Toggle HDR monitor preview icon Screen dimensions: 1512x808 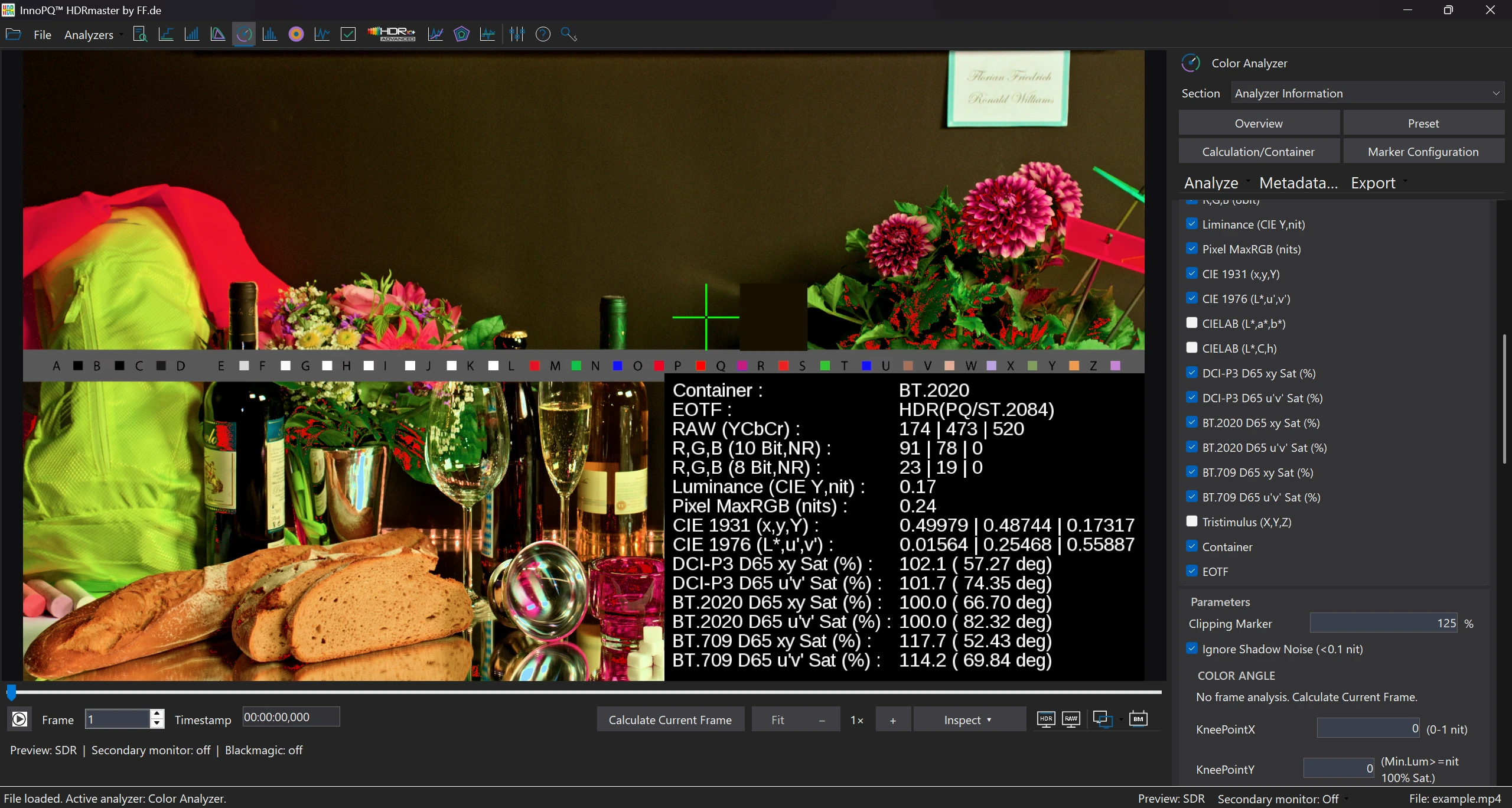(x=1046, y=719)
